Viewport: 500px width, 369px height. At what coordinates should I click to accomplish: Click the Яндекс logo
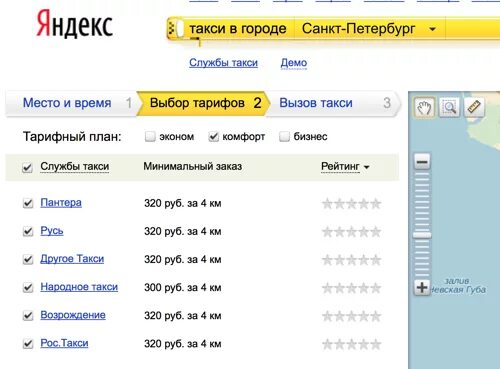tap(74, 24)
